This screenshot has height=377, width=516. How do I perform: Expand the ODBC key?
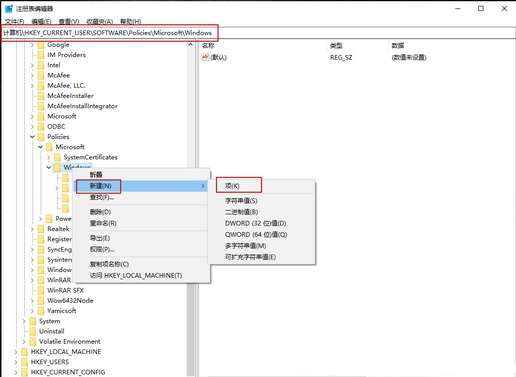click(32, 127)
